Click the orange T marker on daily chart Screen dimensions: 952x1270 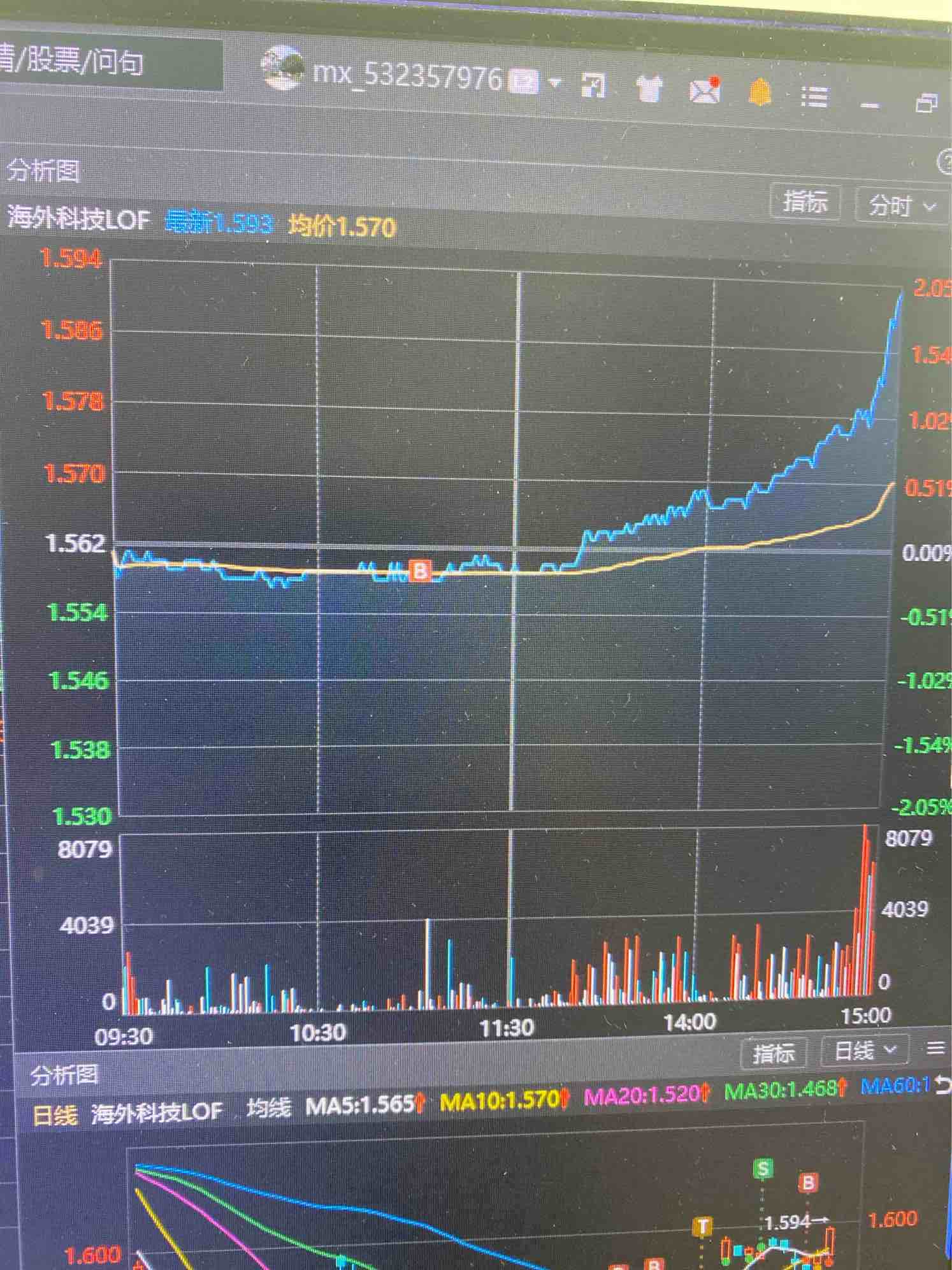pos(703,1227)
